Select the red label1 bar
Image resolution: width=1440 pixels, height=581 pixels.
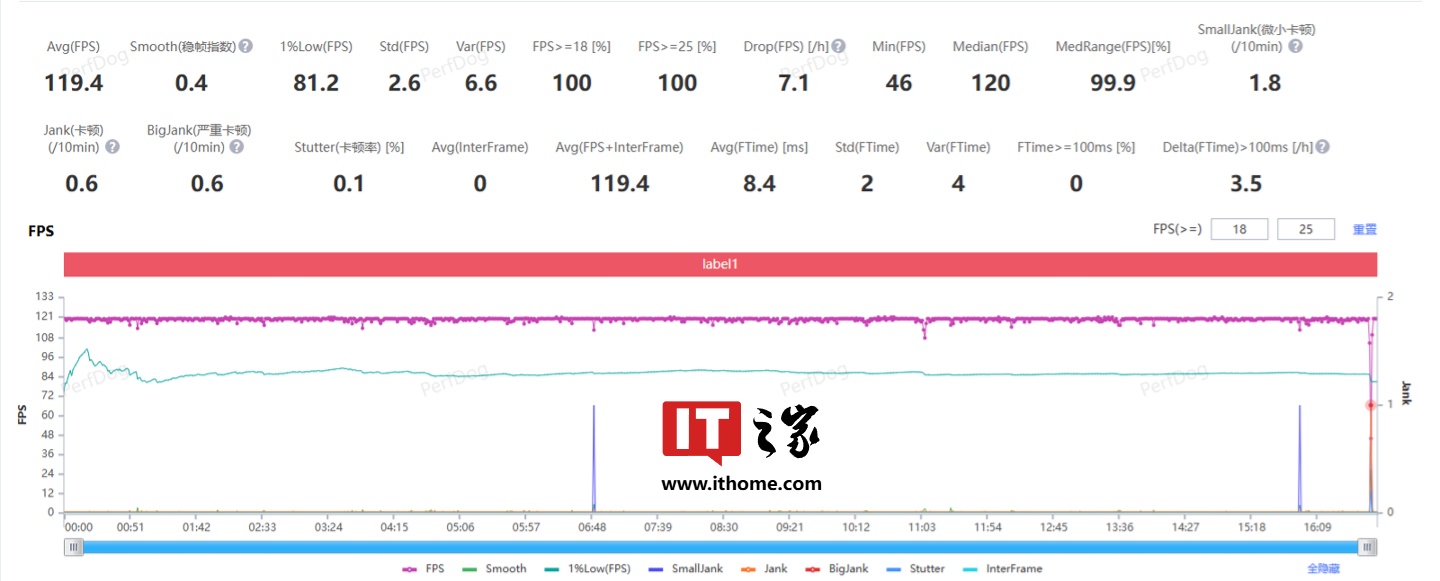click(720, 265)
